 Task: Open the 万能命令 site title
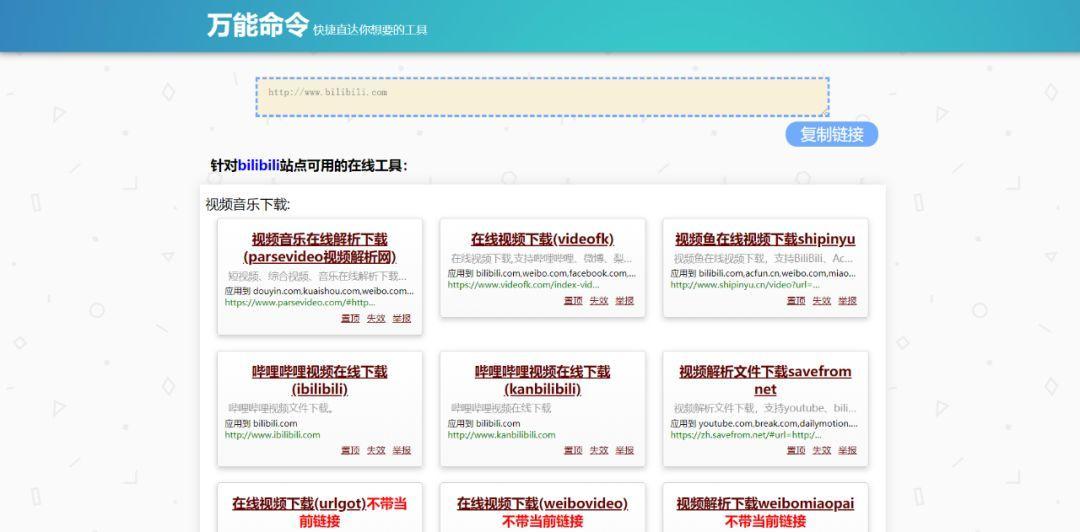coord(258,25)
